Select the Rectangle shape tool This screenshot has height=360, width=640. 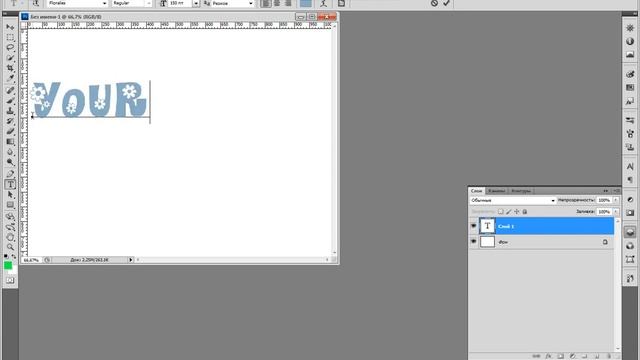(x=10, y=205)
